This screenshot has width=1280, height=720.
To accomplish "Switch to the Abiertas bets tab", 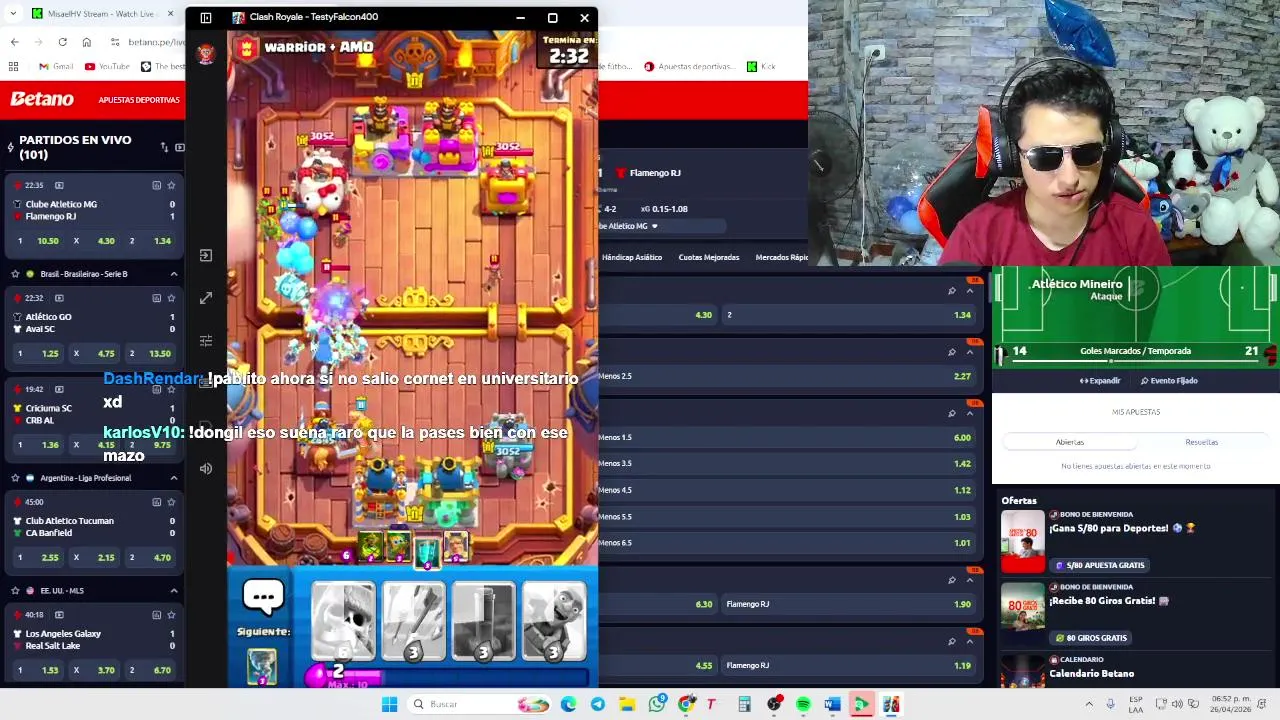I will 1070,442.
